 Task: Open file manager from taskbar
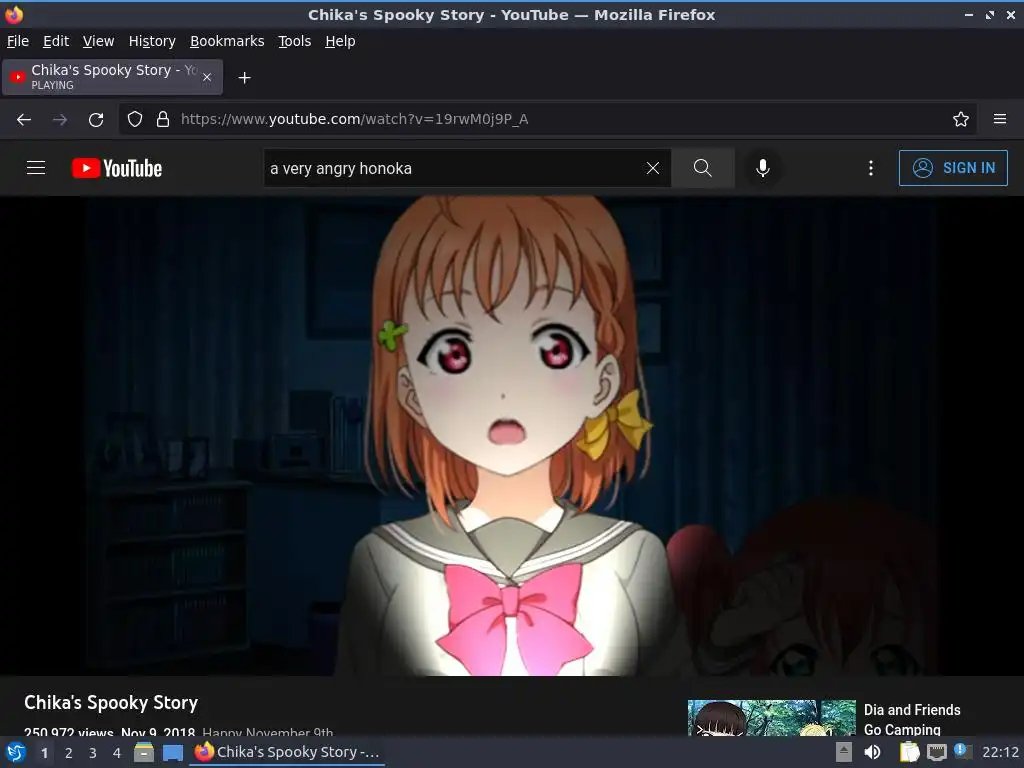(144, 752)
